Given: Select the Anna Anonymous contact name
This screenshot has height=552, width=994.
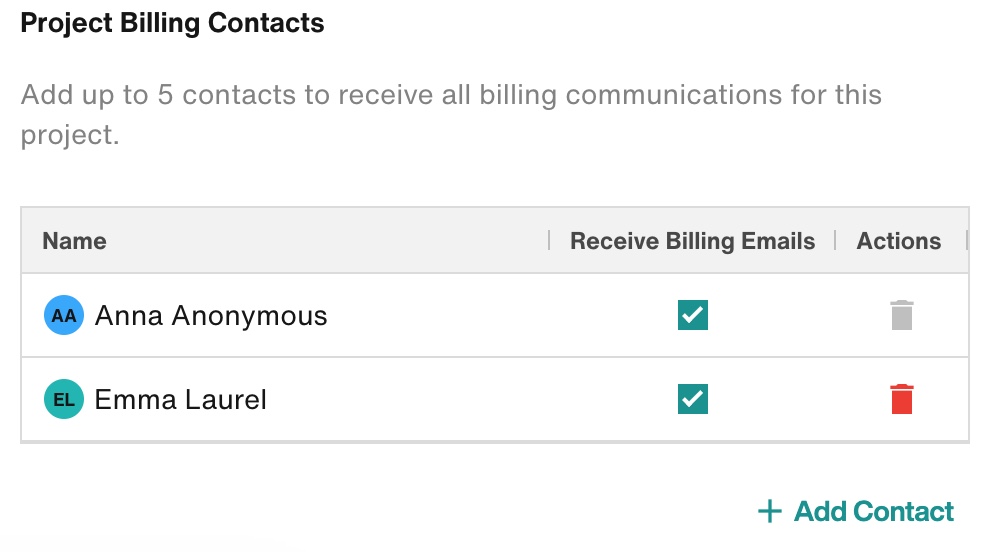Looking at the screenshot, I should pos(211,316).
